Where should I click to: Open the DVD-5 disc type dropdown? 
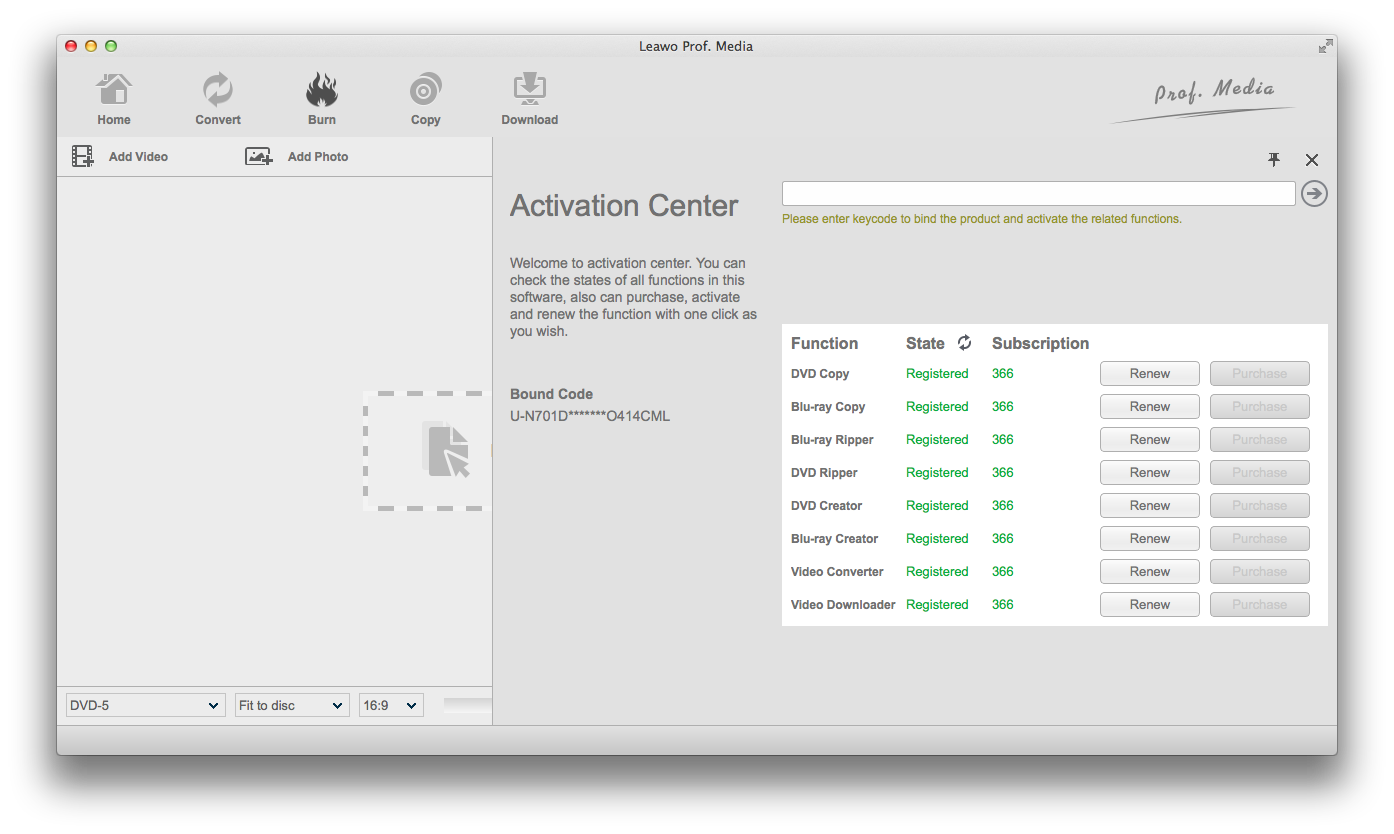[145, 705]
